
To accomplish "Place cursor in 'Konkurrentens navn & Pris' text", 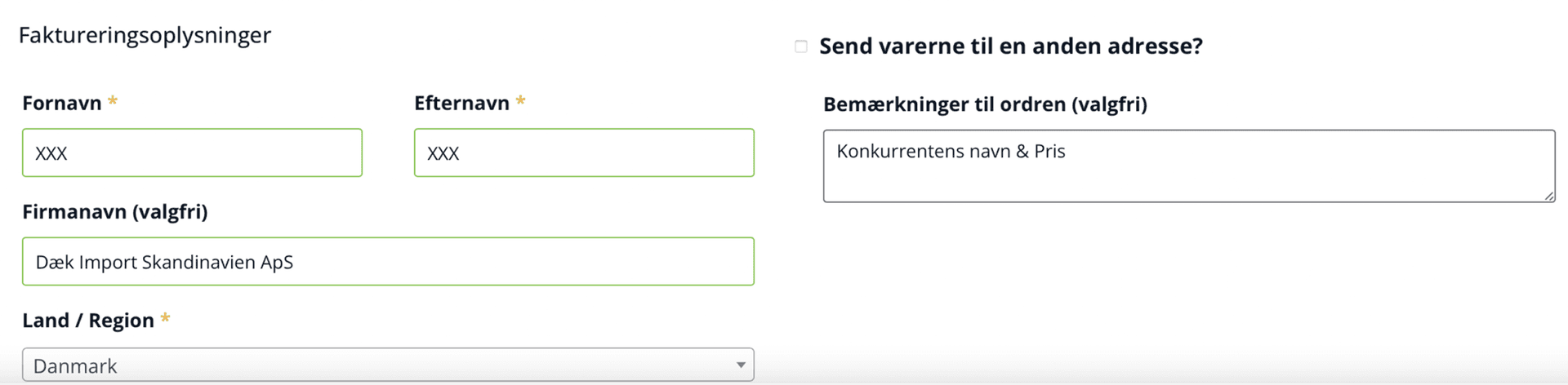I will coord(951,152).
